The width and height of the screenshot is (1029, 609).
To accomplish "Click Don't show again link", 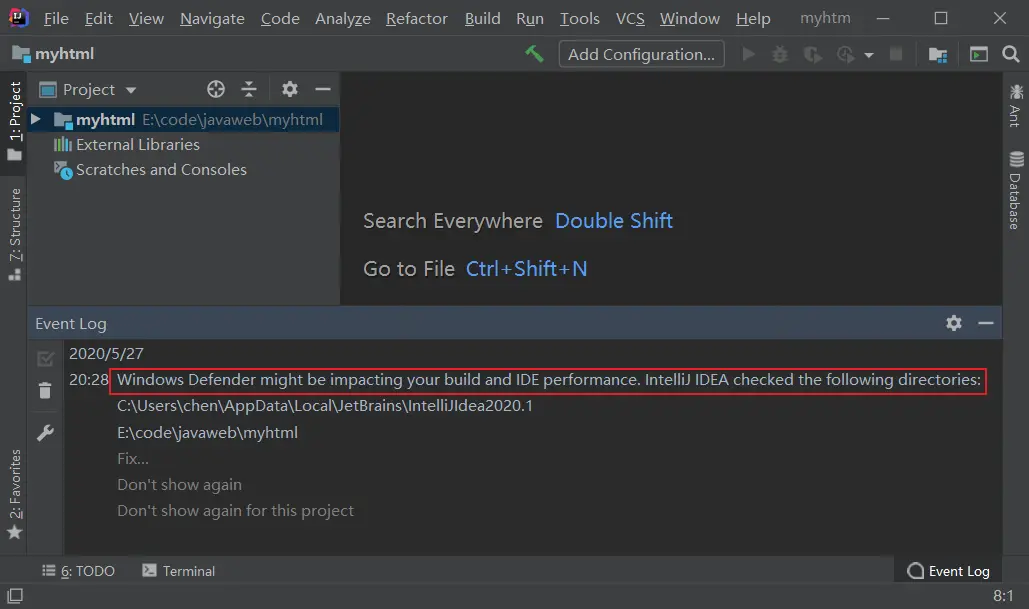I will [179, 484].
